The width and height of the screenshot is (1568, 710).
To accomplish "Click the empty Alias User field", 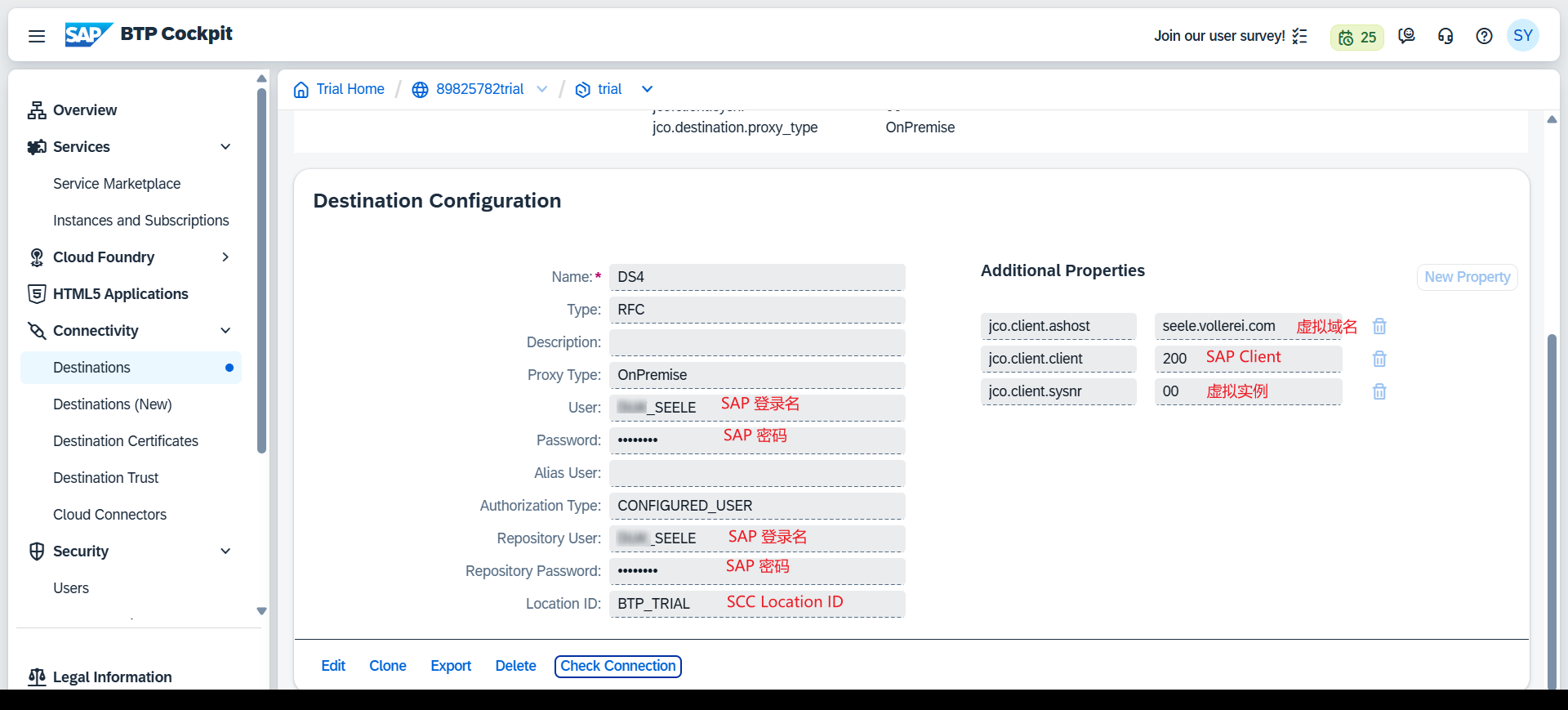I will [x=757, y=473].
